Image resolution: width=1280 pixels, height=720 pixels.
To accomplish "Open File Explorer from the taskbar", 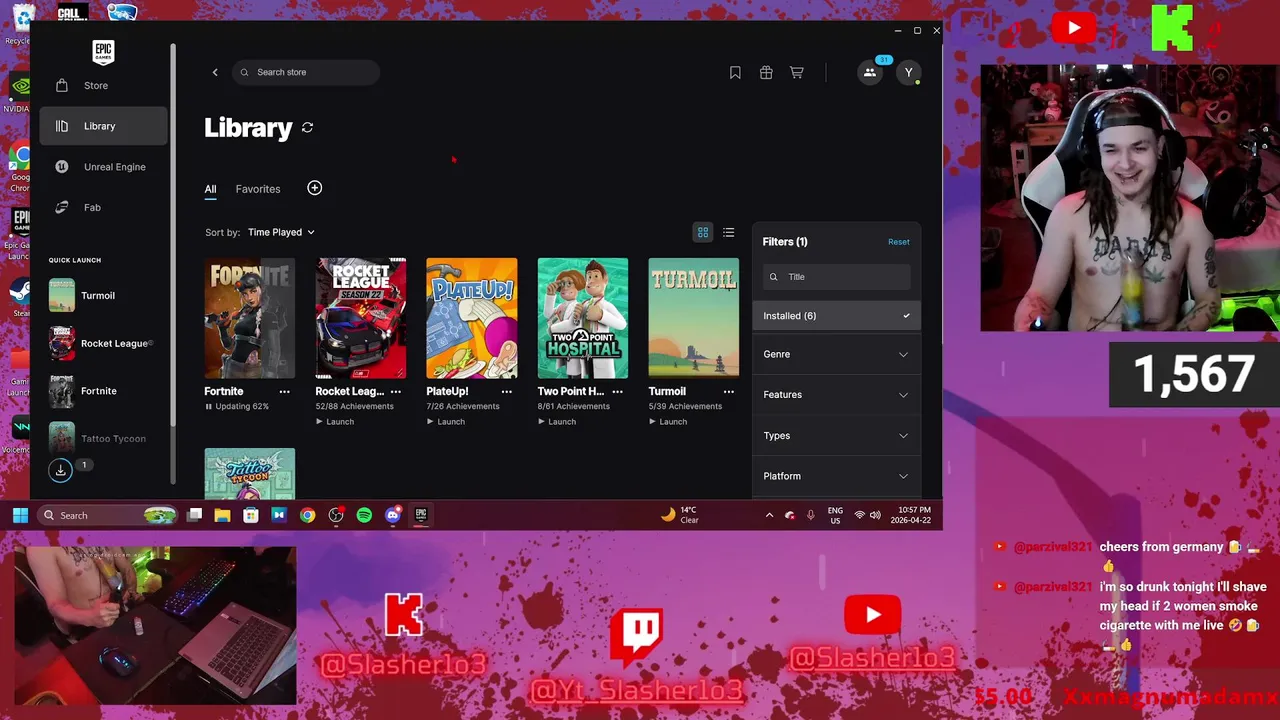I will point(222,515).
